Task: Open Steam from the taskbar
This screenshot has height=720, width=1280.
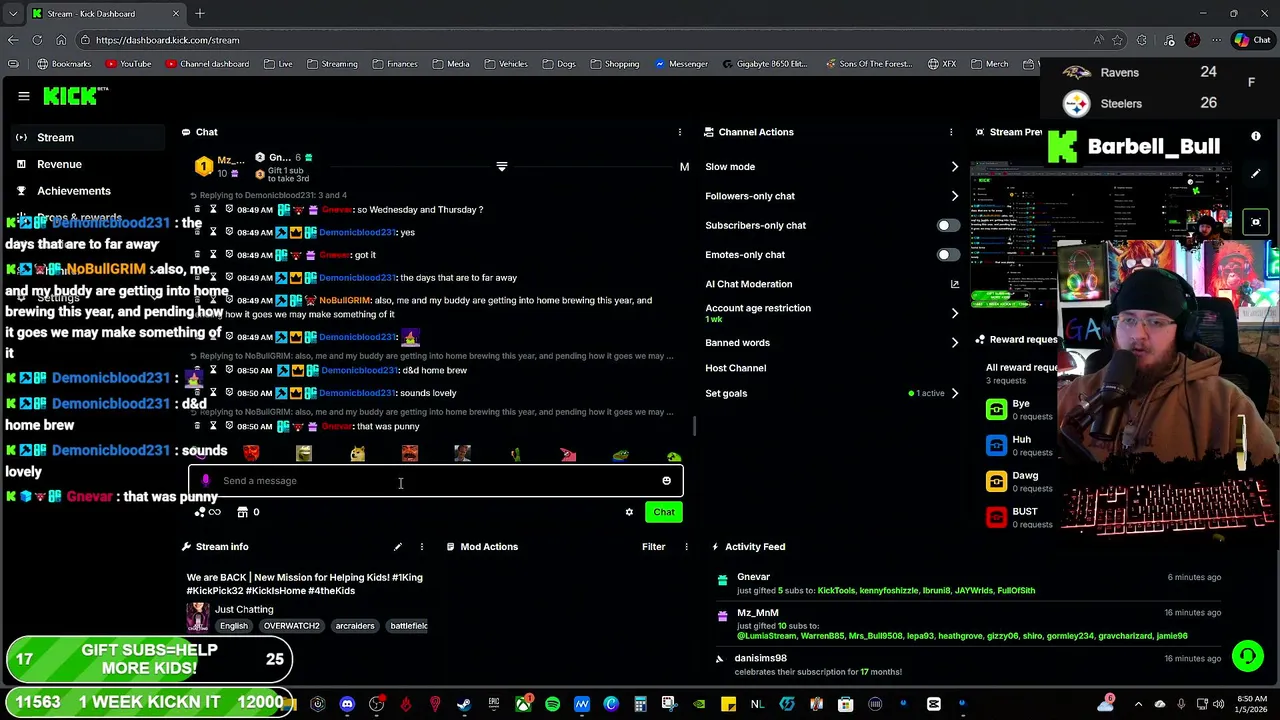Action: point(464,704)
